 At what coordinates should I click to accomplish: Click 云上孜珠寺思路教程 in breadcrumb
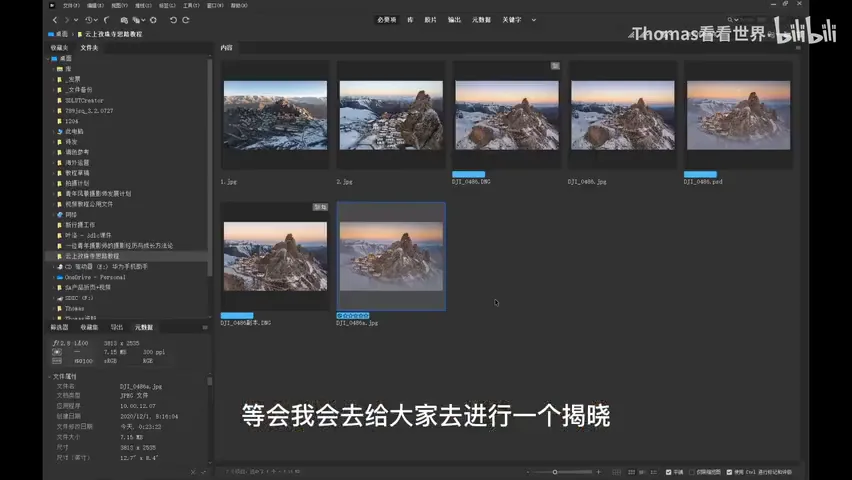[x=113, y=34]
